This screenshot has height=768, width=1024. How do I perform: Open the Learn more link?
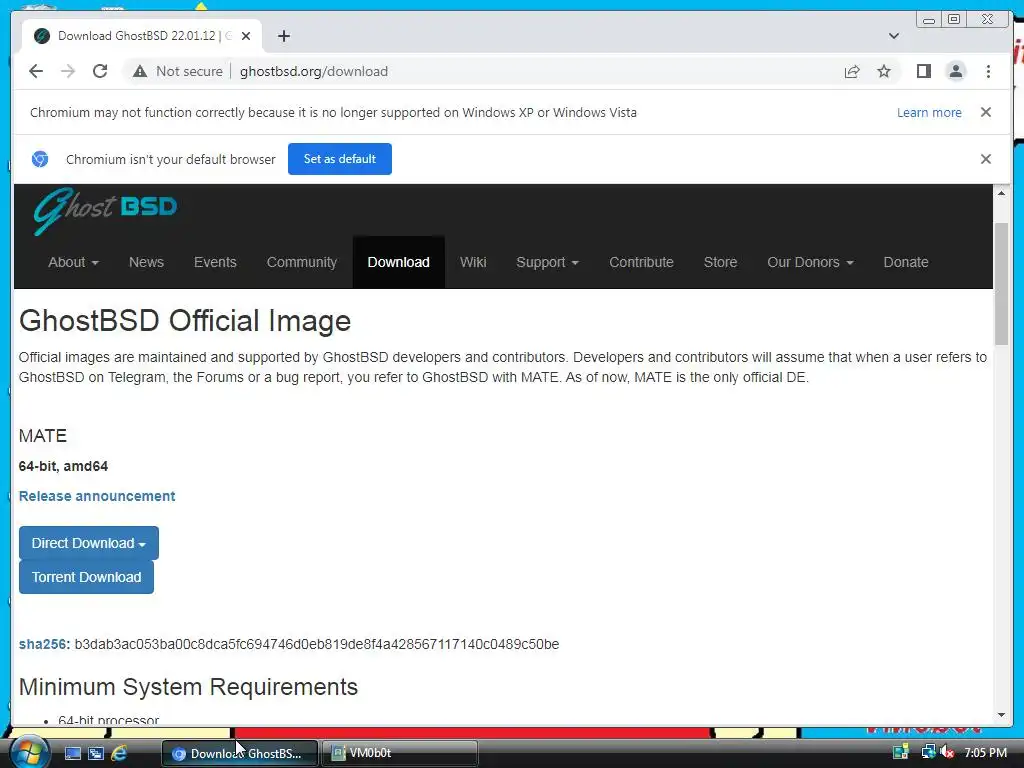(x=929, y=112)
